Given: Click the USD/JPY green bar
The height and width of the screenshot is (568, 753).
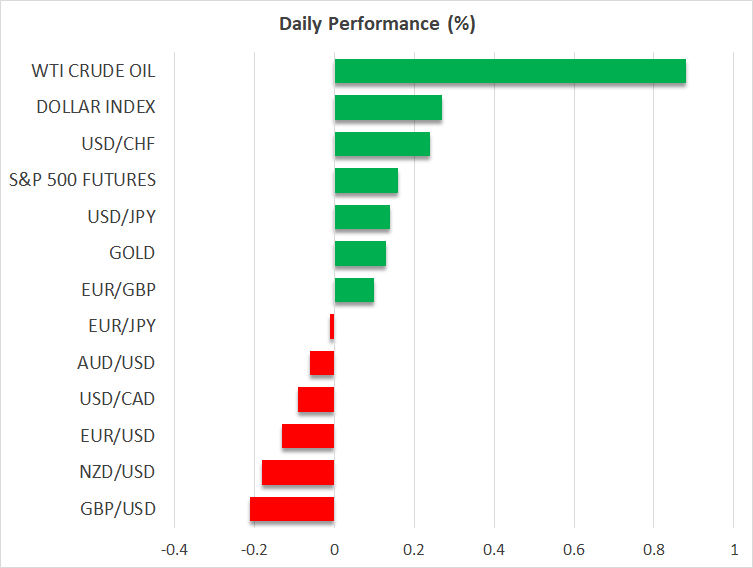Looking at the screenshot, I should point(362,217).
